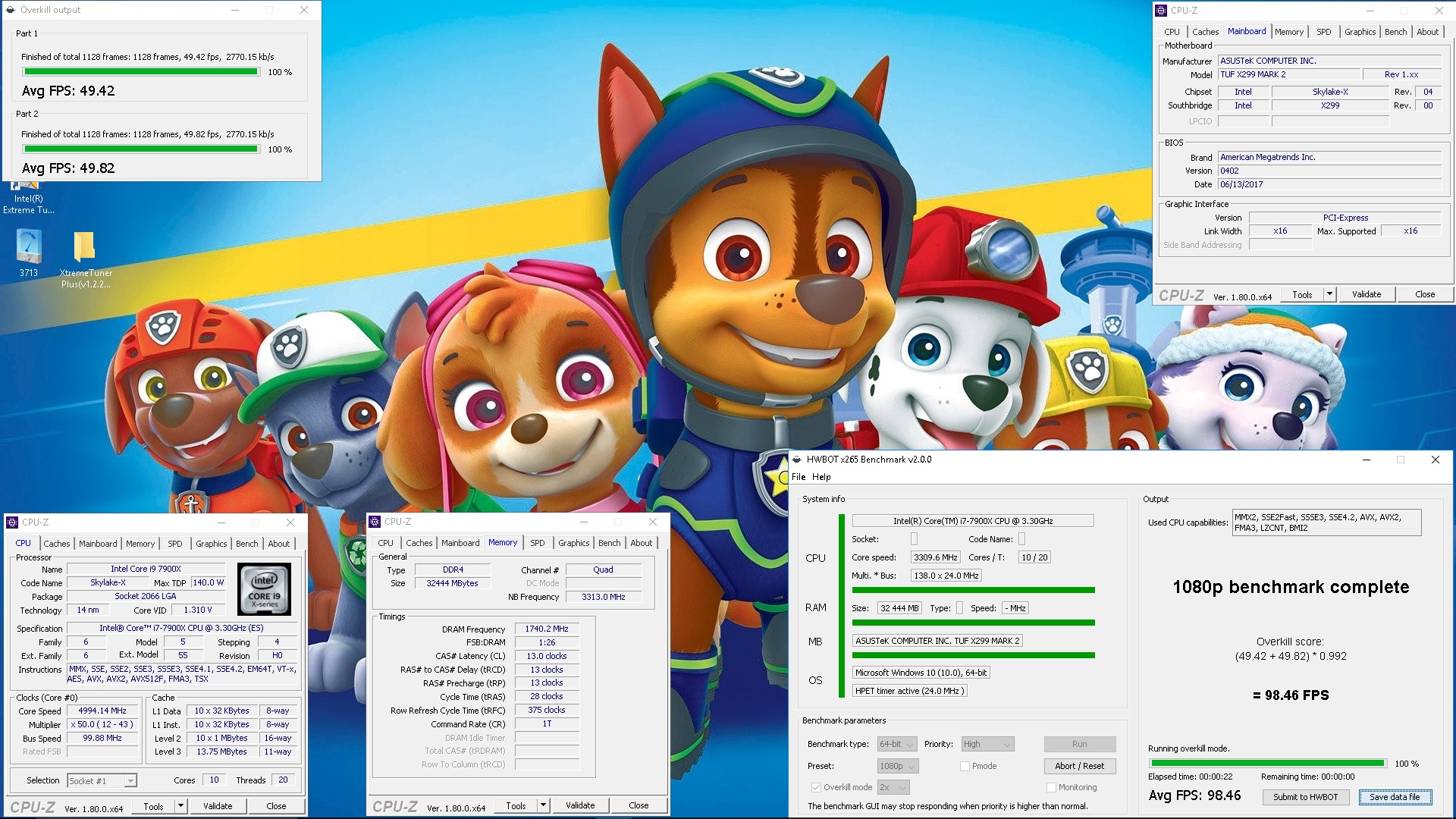
Task: Click the Core VID 1.310 V field
Action: coord(198,610)
